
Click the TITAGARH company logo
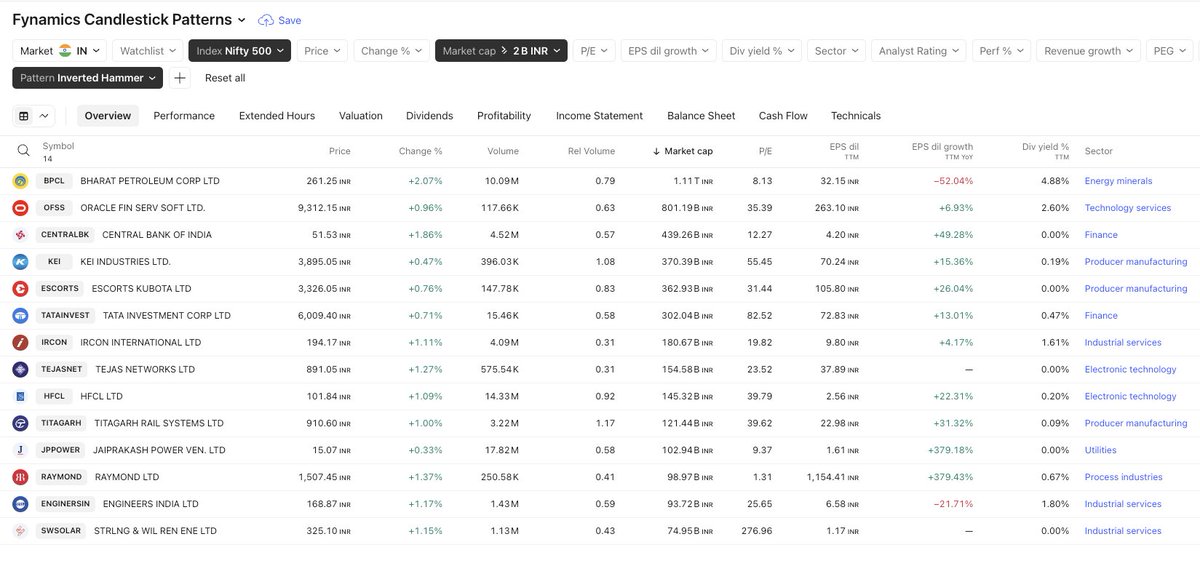[20, 423]
